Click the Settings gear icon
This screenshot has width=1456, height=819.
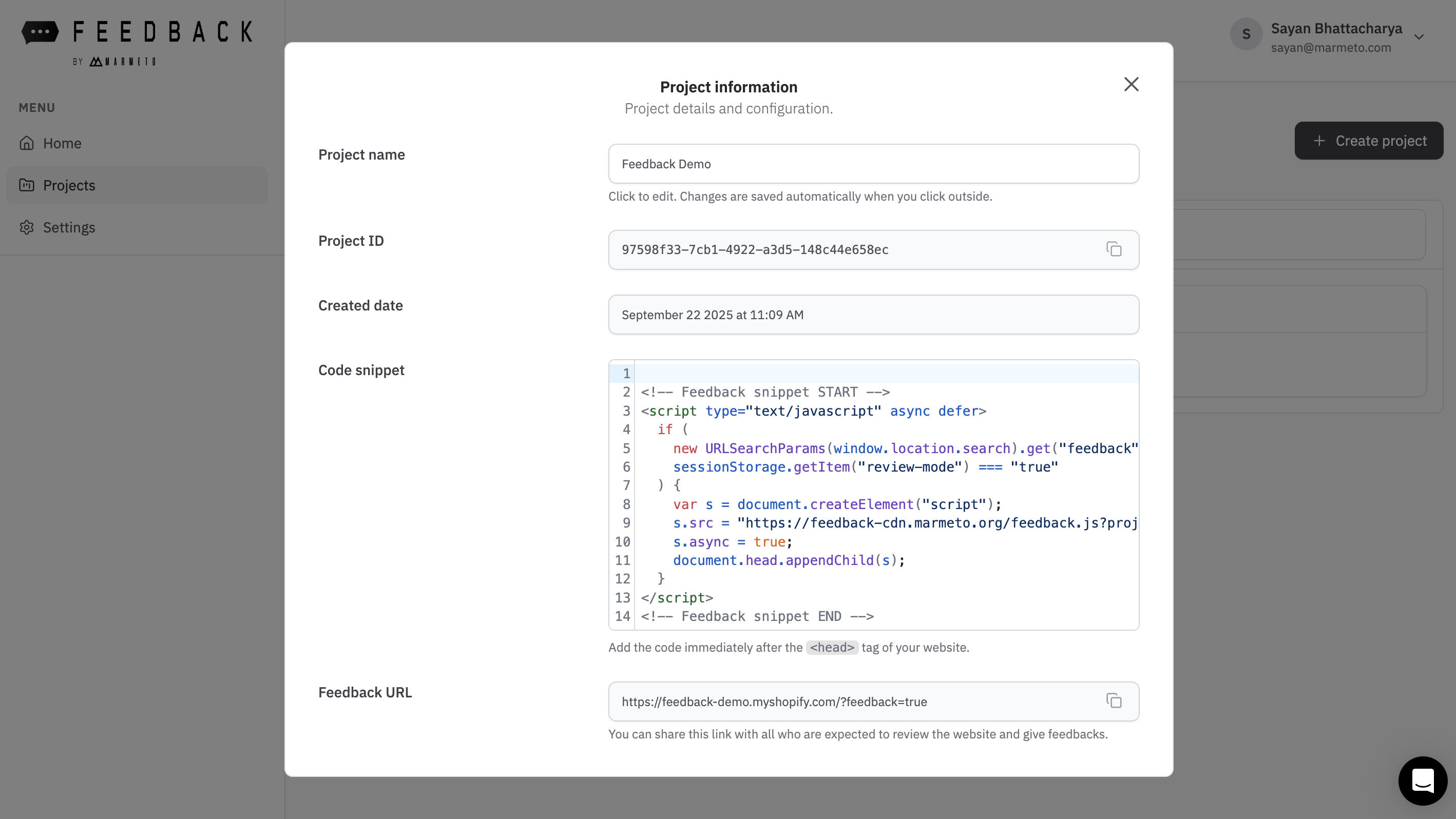[x=27, y=227]
